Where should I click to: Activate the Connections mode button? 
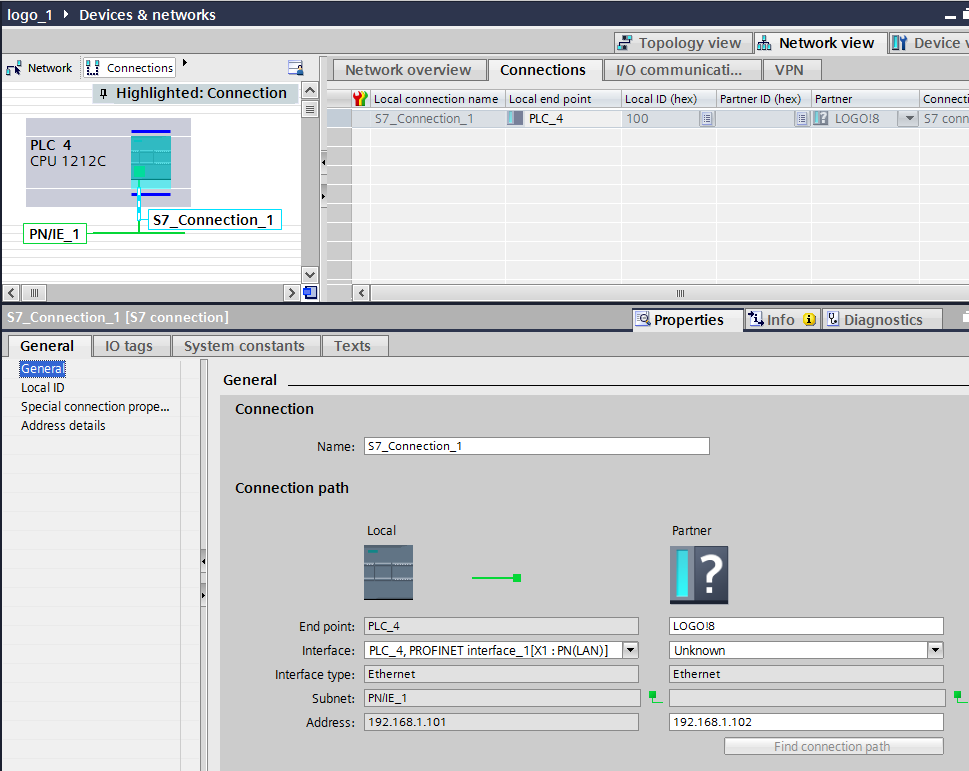click(129, 68)
